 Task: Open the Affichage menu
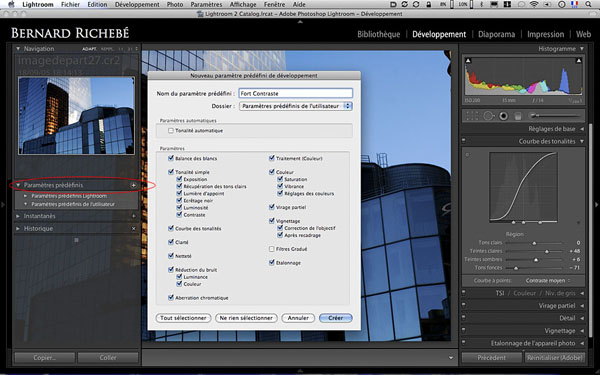243,4
